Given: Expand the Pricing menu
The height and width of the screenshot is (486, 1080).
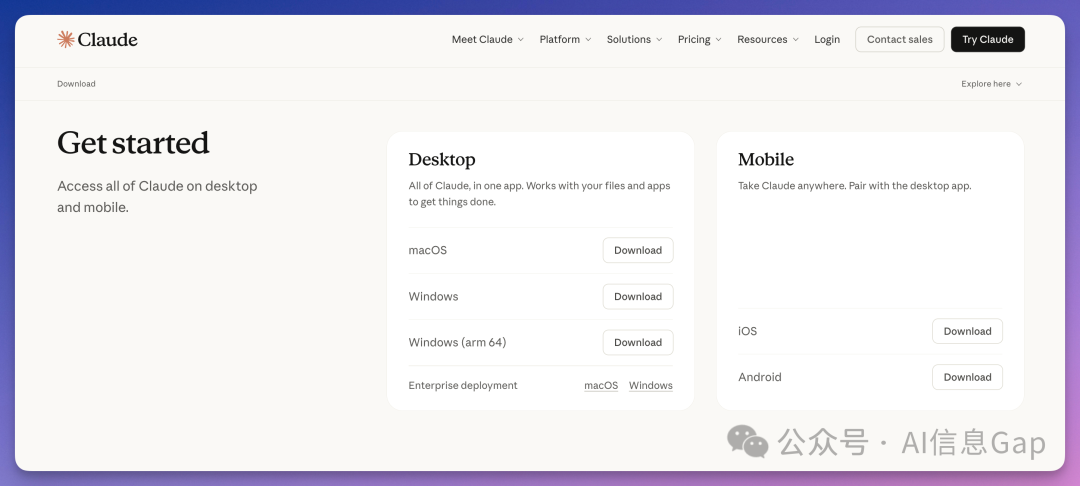Looking at the screenshot, I should (x=699, y=40).
